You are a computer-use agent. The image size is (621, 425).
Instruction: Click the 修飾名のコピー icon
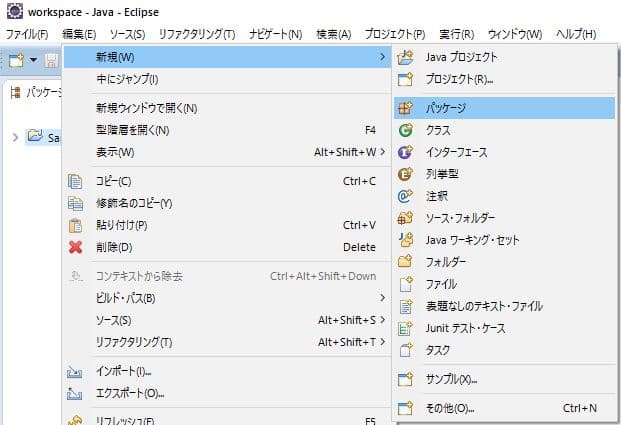click(x=75, y=203)
